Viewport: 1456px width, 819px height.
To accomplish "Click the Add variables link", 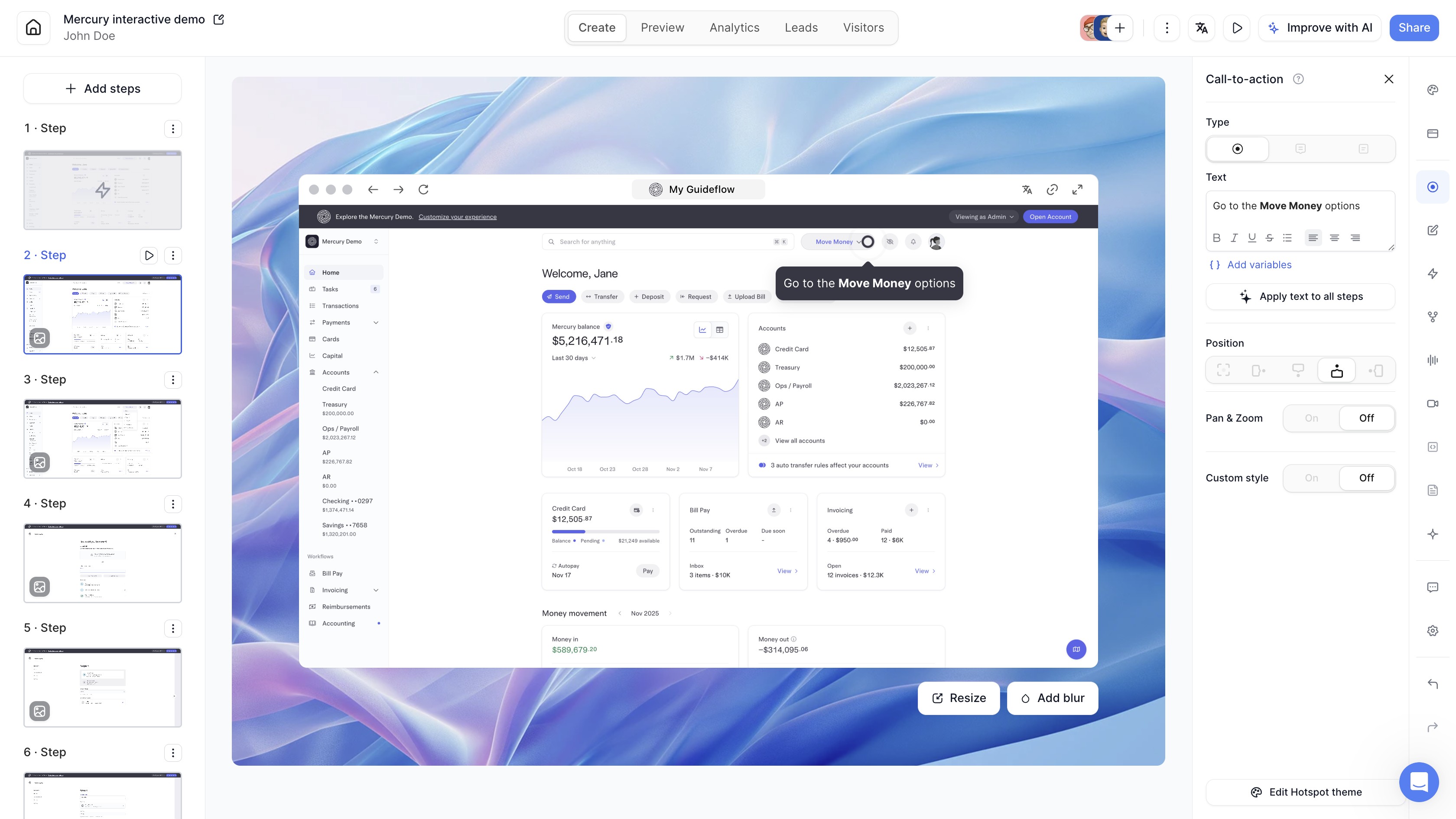I will (x=1259, y=265).
